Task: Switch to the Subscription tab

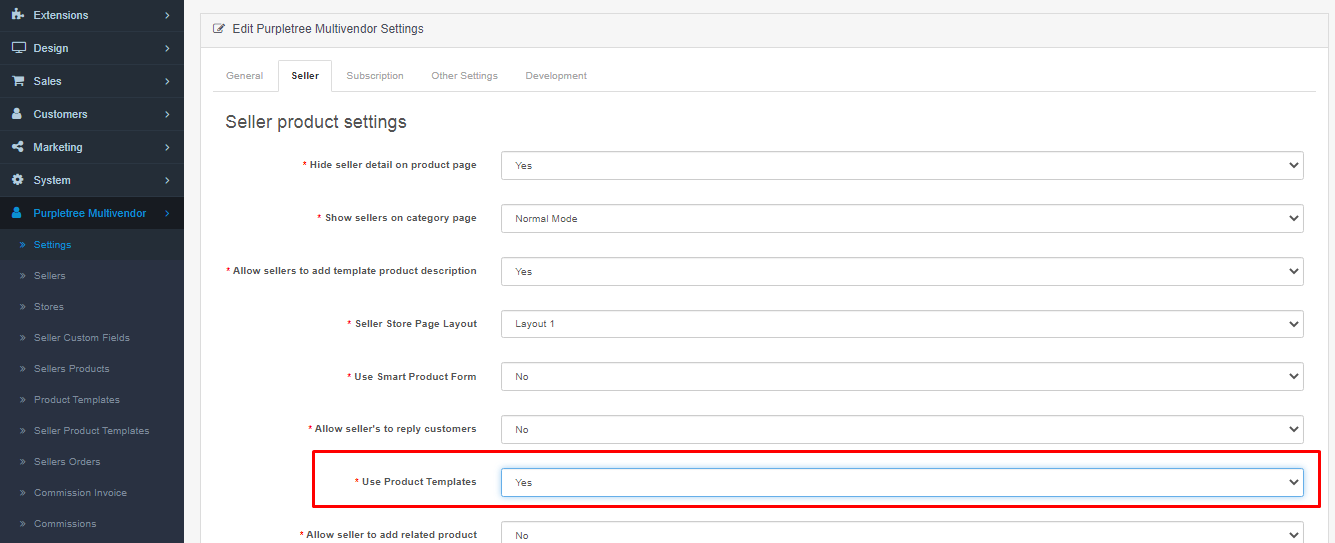Action: tap(375, 76)
